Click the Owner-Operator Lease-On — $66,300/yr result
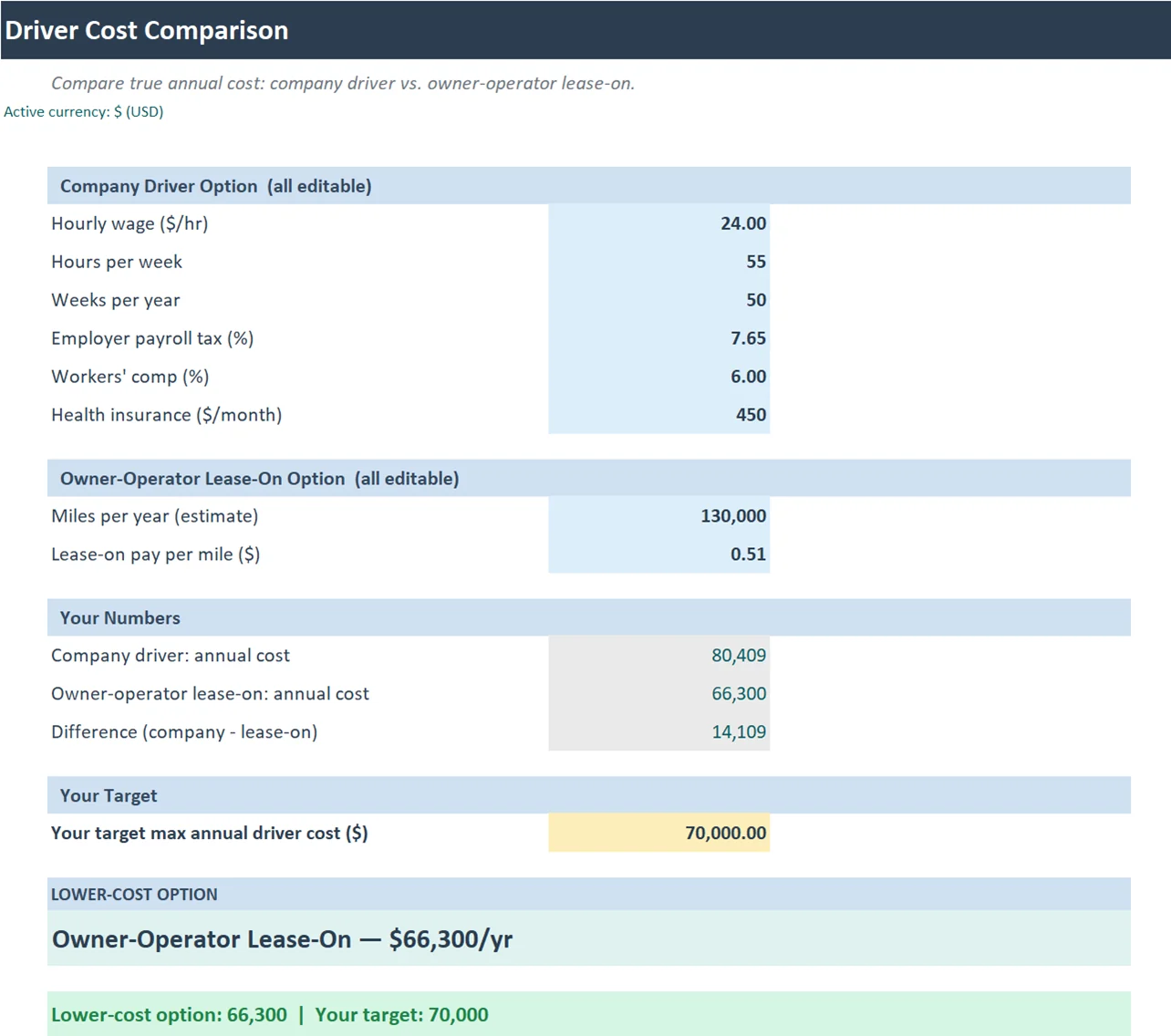 [589, 939]
